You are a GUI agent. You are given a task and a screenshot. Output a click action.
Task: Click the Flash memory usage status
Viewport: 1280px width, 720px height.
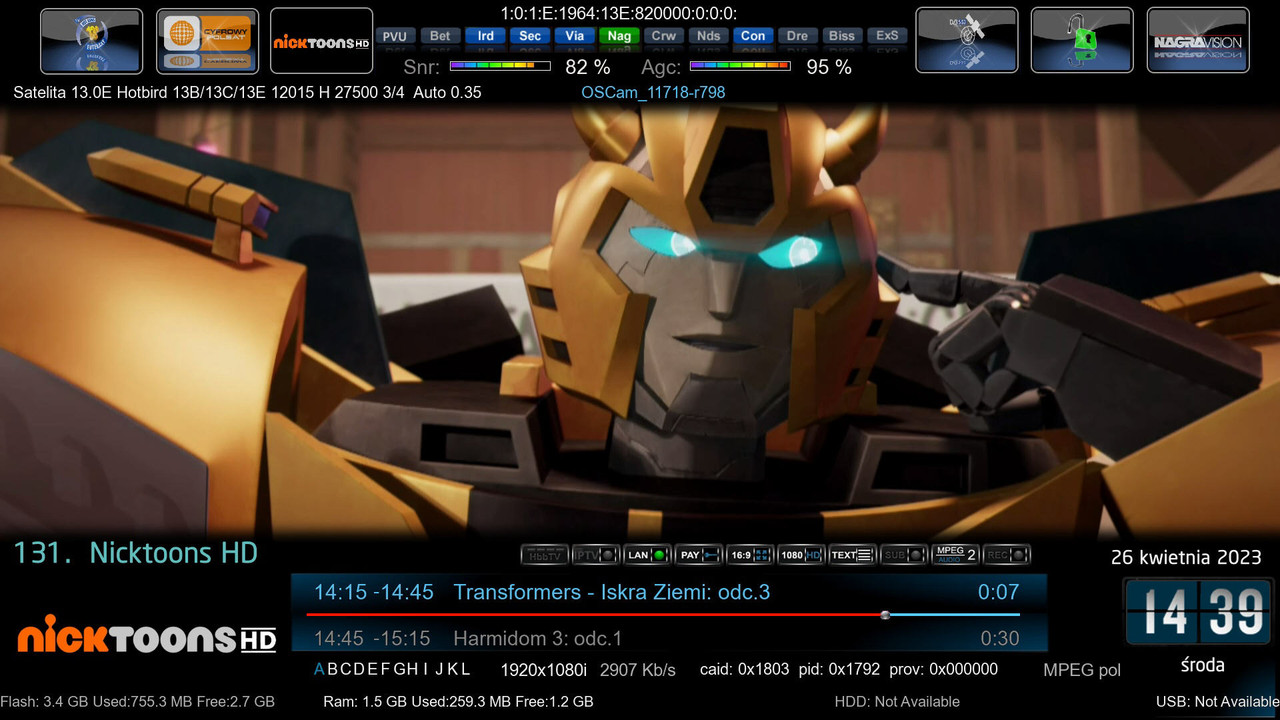coord(138,702)
